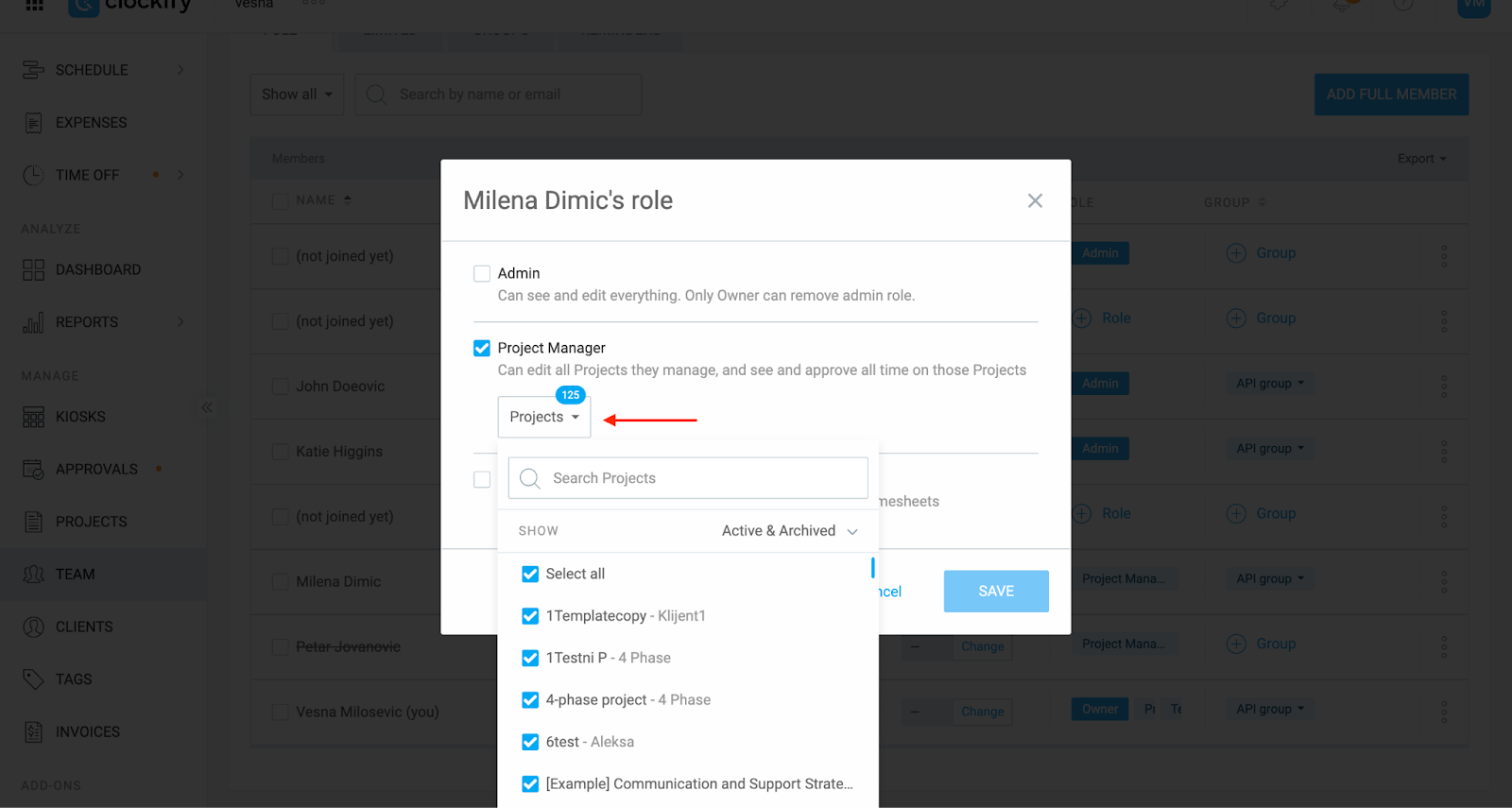Click Add Full Member button
Screen dimensions: 1512x808
tap(1391, 95)
